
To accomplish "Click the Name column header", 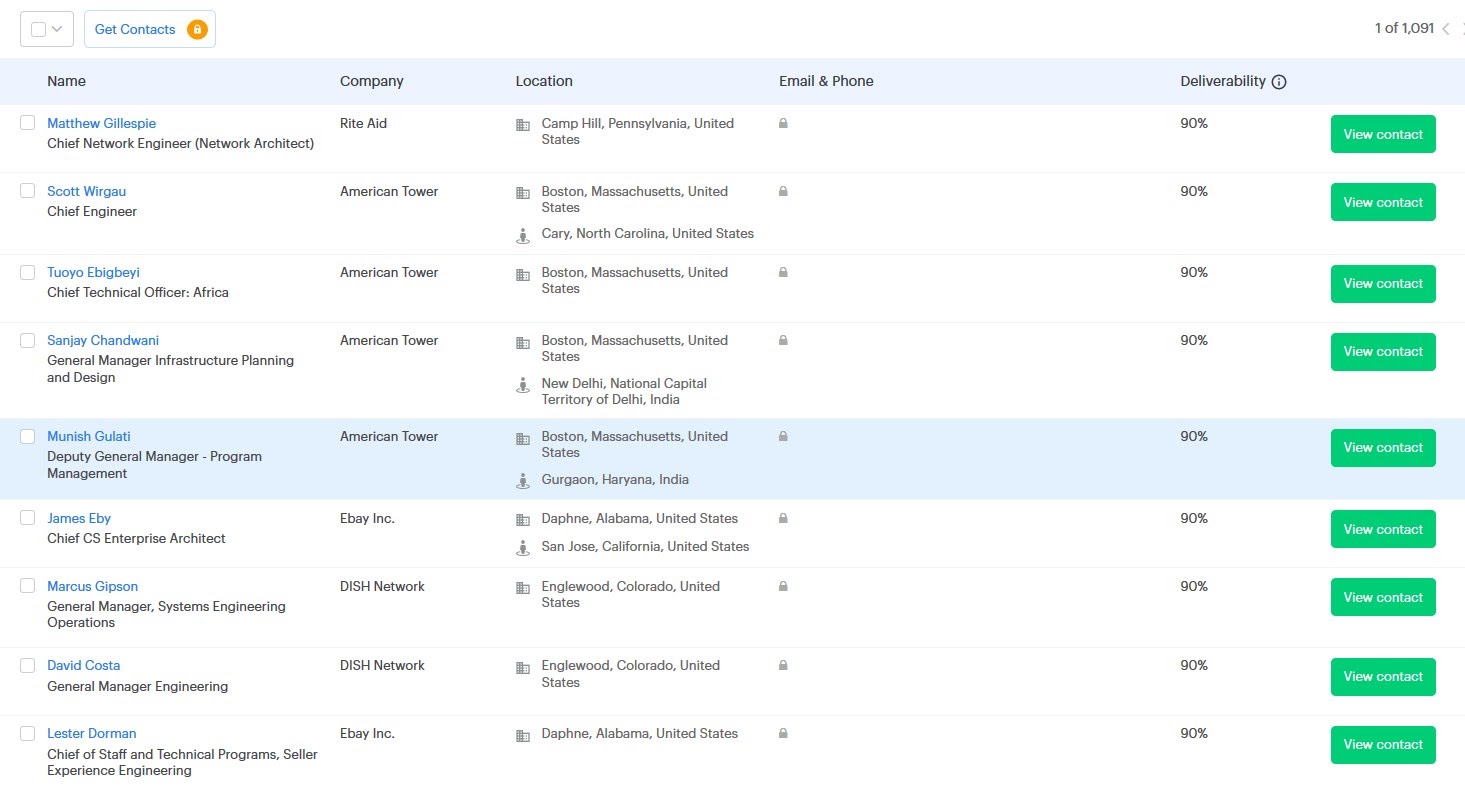I will (x=66, y=81).
